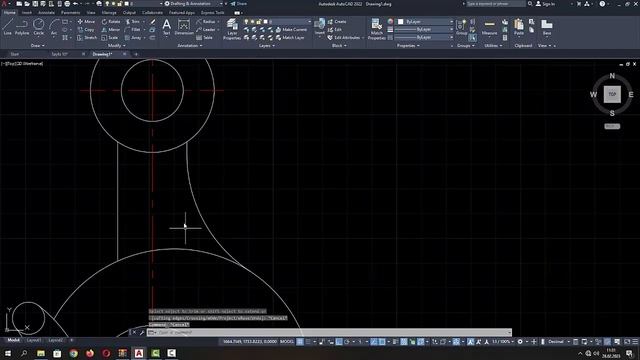Image resolution: width=640 pixels, height=360 pixels.
Task: Click the status bar customization menu icon
Action: pyautogui.click(x=635, y=342)
